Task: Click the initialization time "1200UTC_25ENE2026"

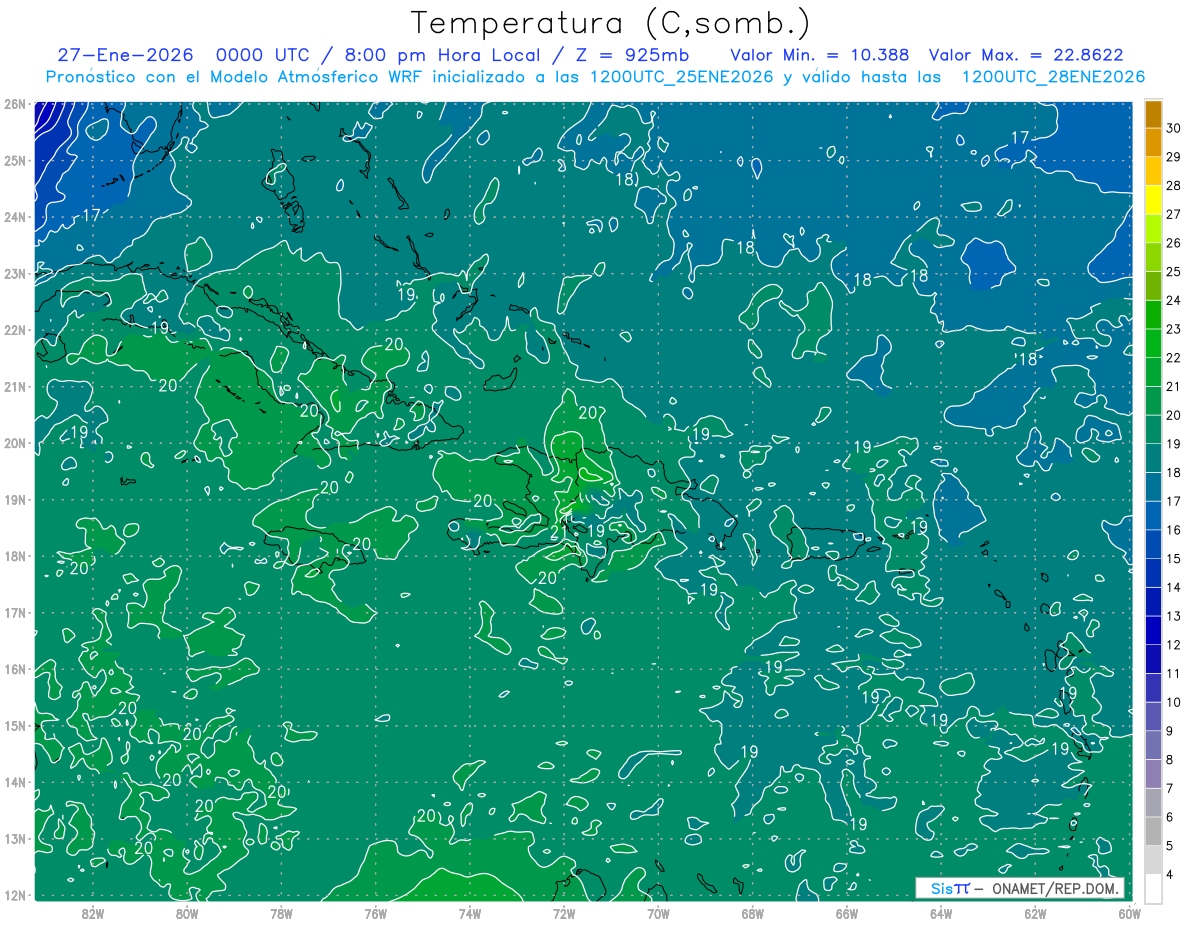Action: pos(681,77)
